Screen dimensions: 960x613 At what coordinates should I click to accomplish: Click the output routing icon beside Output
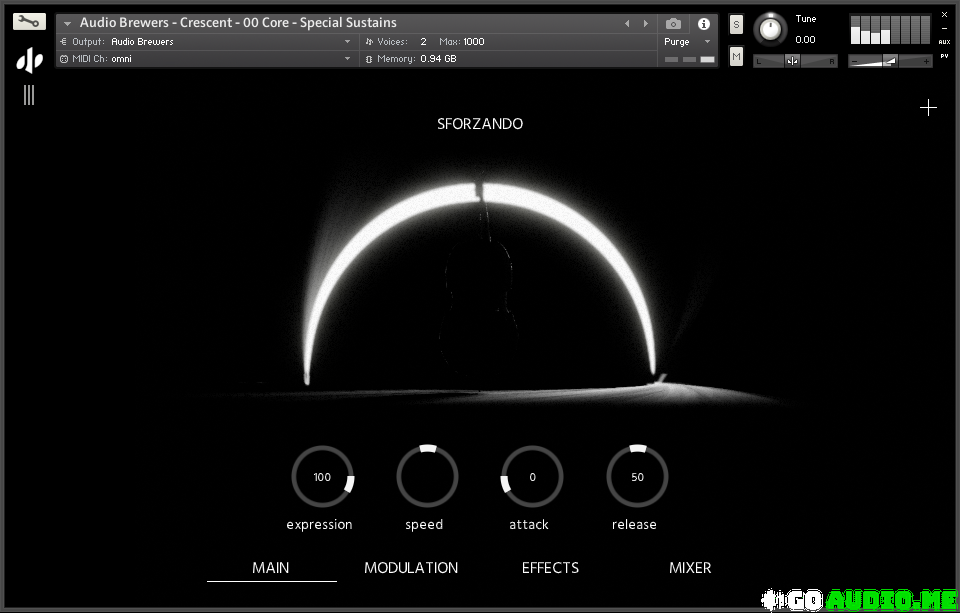pyautogui.click(x=64, y=42)
